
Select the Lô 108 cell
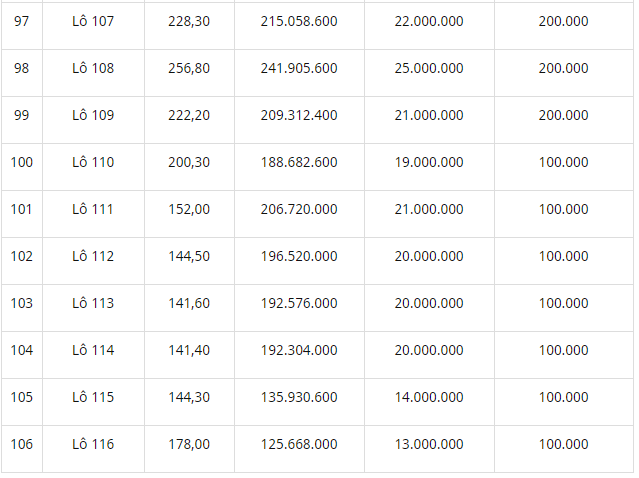coord(93,68)
